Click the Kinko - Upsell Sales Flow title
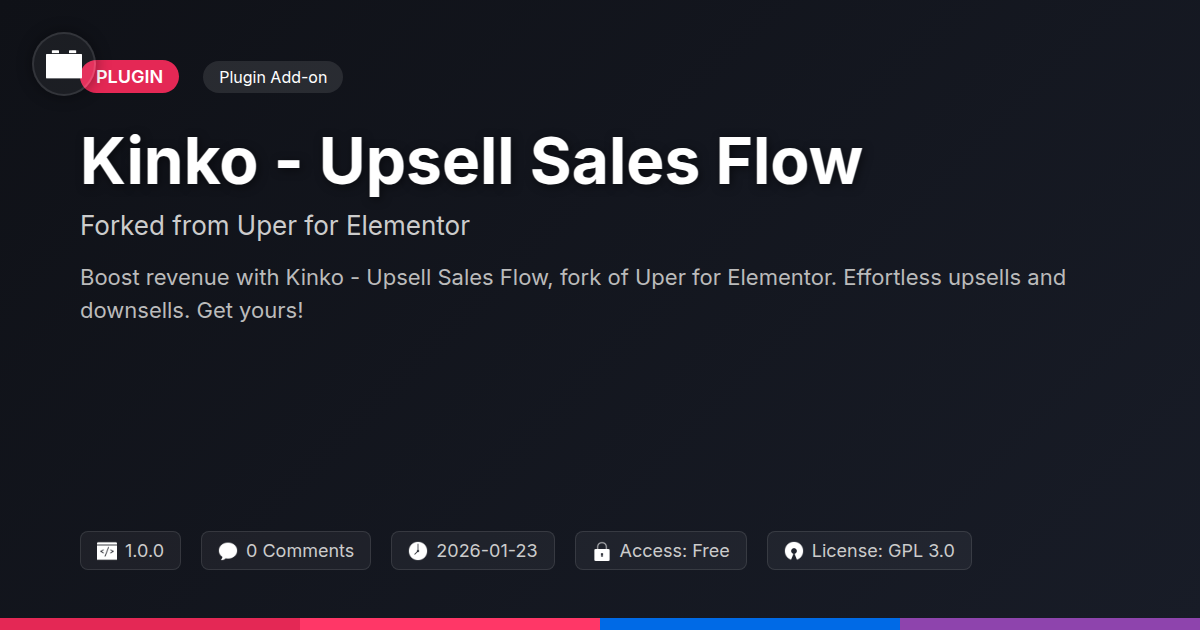Viewport: 1200px width, 630px height. pos(471,161)
